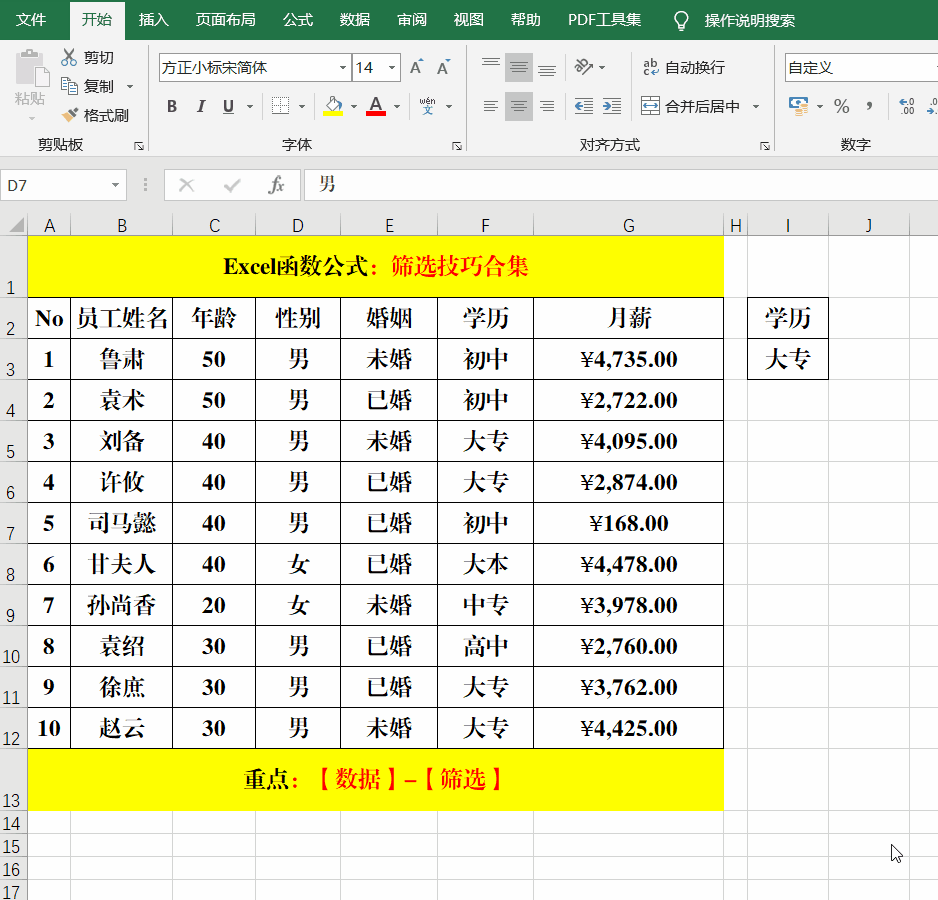Screen dimensions: 938x900
Task: Click the Paste (粘贴) clipboard icon
Action: coord(31,69)
